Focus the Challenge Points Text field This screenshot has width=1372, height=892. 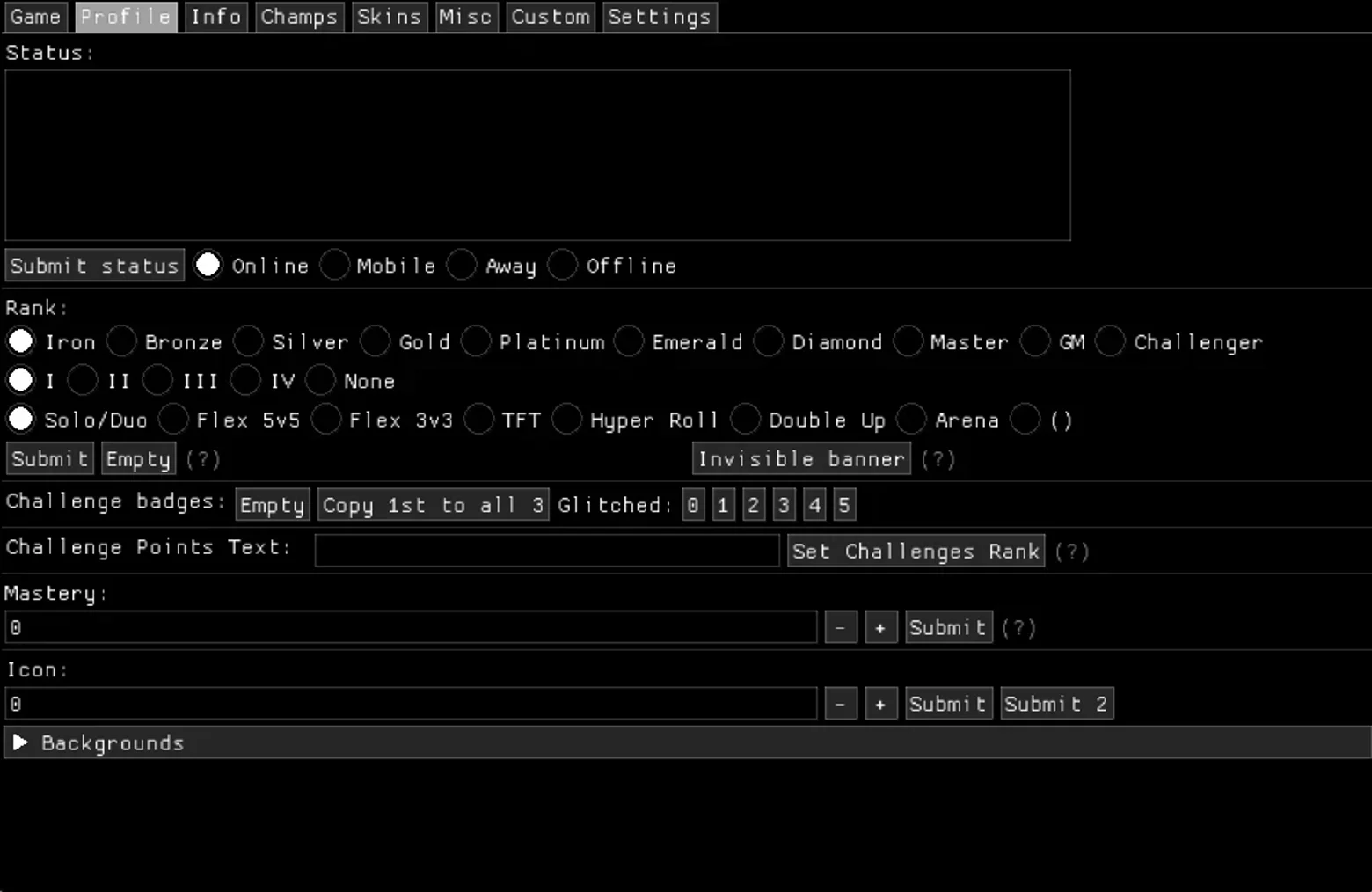[x=547, y=551]
